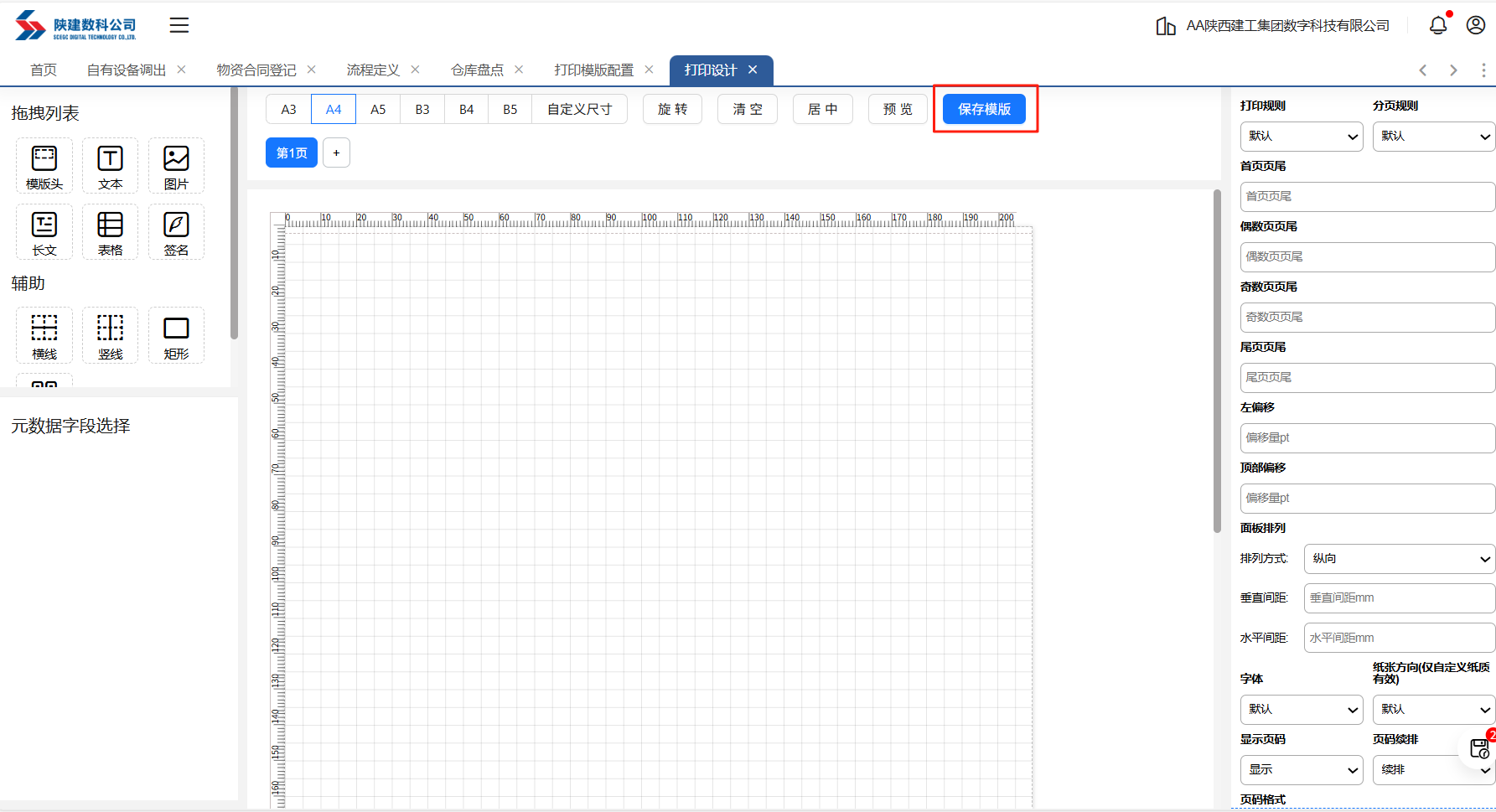Switch paper size to A5
The image size is (1496, 812).
(x=378, y=109)
